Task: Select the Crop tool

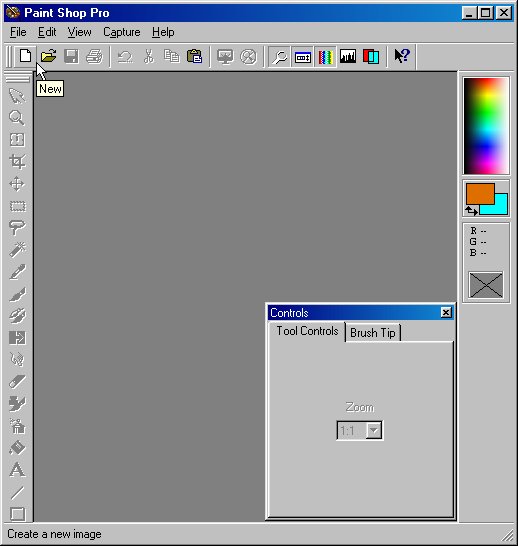Action: (17, 162)
